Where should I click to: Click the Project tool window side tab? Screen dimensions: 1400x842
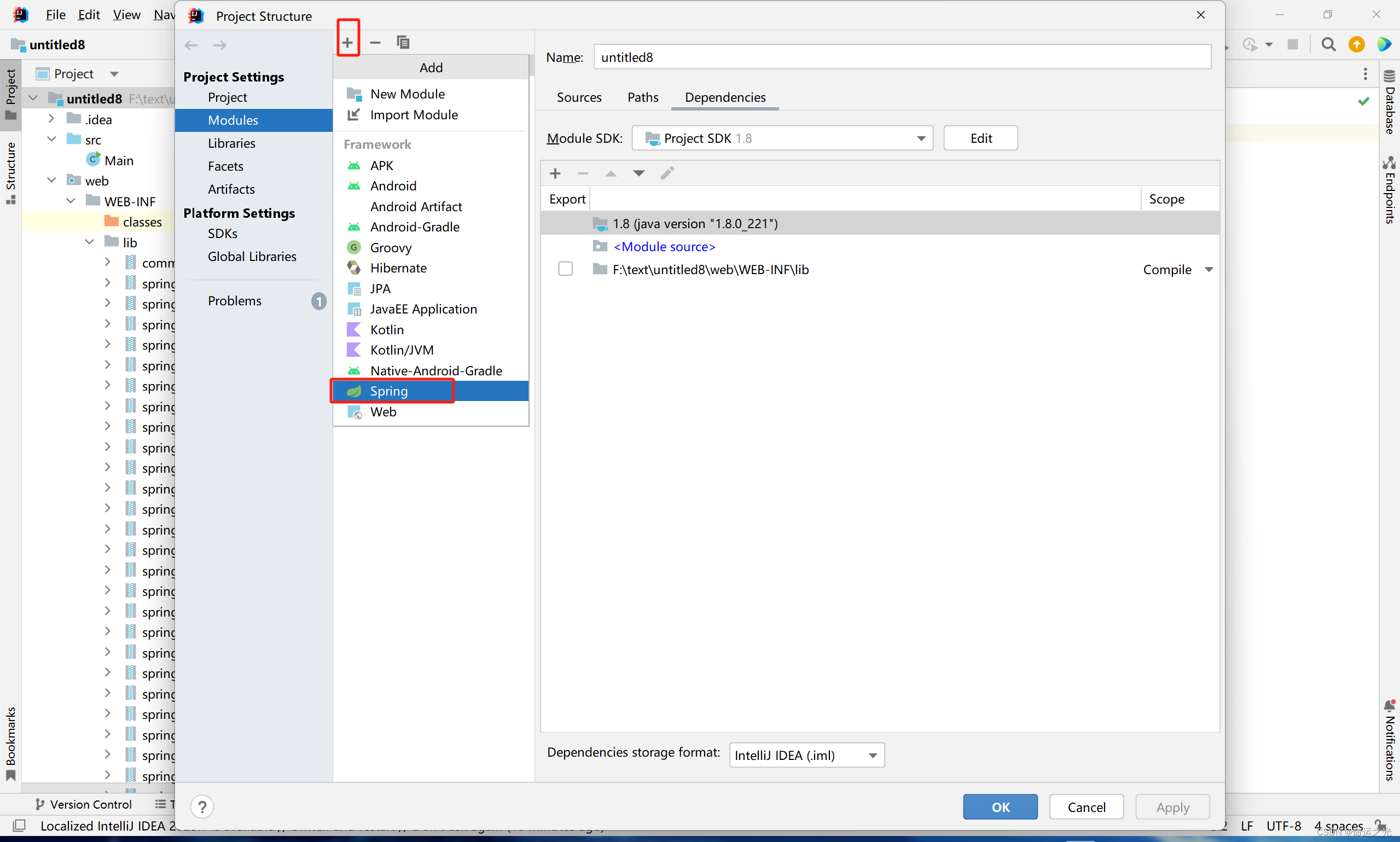click(x=11, y=94)
